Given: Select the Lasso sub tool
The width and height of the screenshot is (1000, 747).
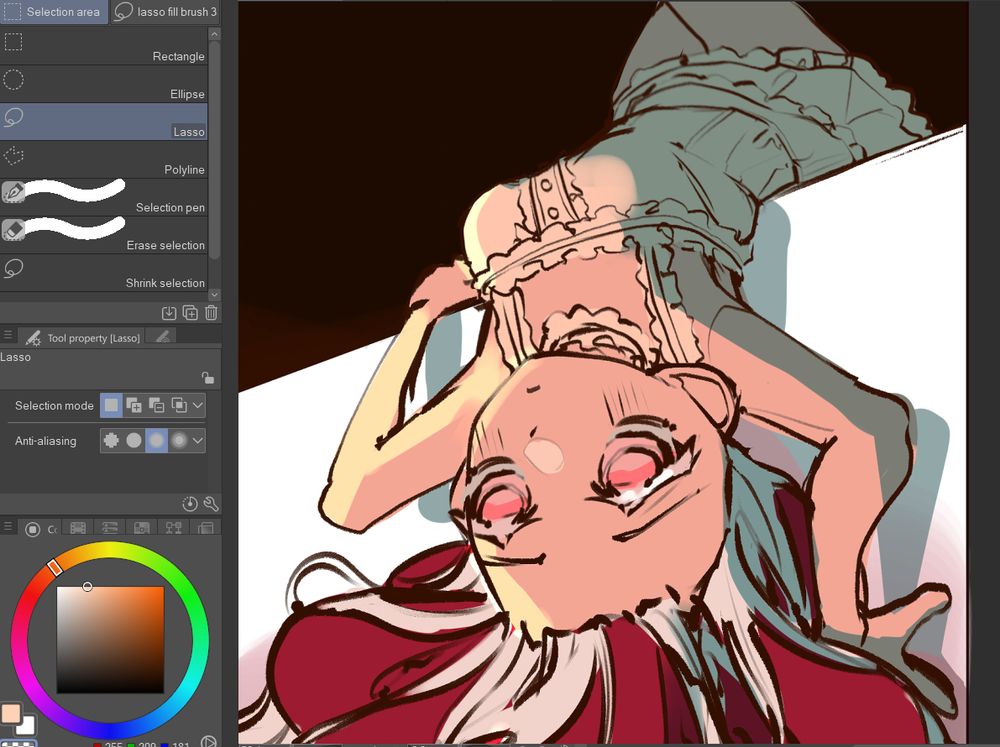Looking at the screenshot, I should coord(103,121).
